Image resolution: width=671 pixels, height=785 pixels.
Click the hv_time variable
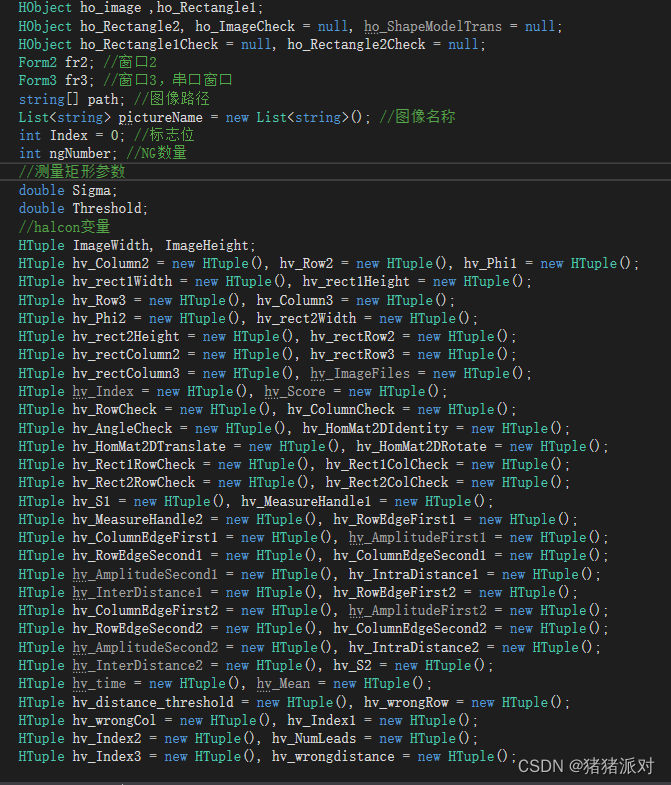click(x=99, y=684)
